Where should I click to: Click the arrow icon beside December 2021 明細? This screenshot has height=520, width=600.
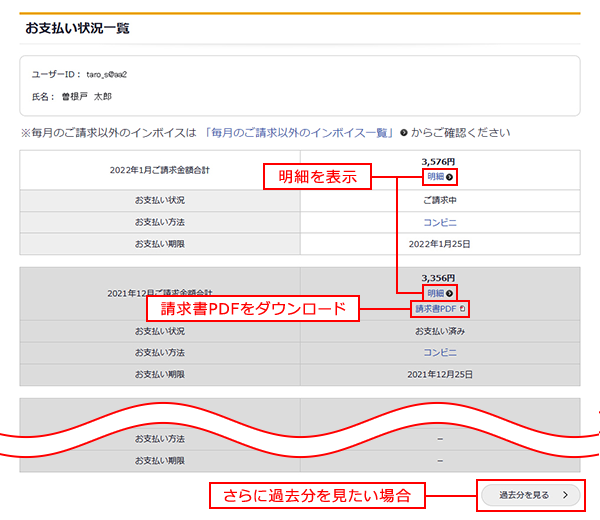(449, 293)
